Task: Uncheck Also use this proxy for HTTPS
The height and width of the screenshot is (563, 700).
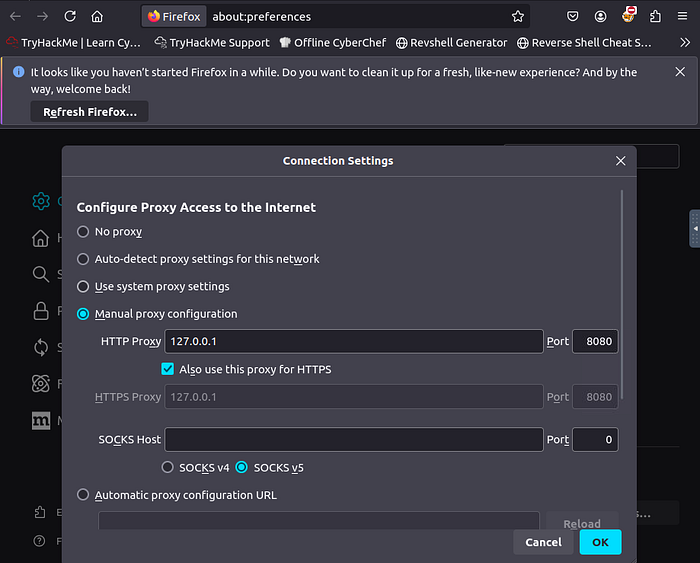Action: pyautogui.click(x=168, y=369)
